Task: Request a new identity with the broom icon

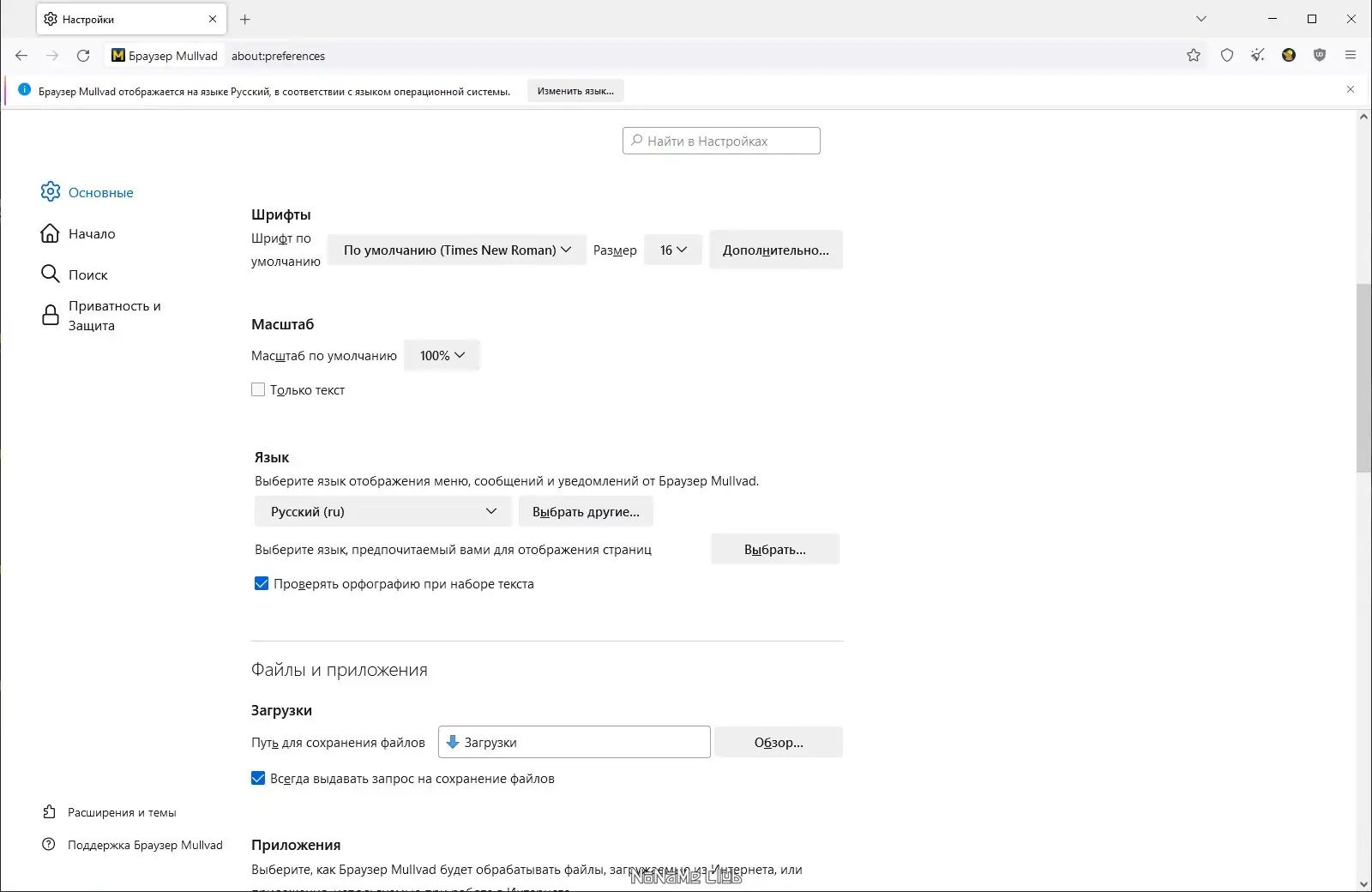Action: (x=1258, y=56)
